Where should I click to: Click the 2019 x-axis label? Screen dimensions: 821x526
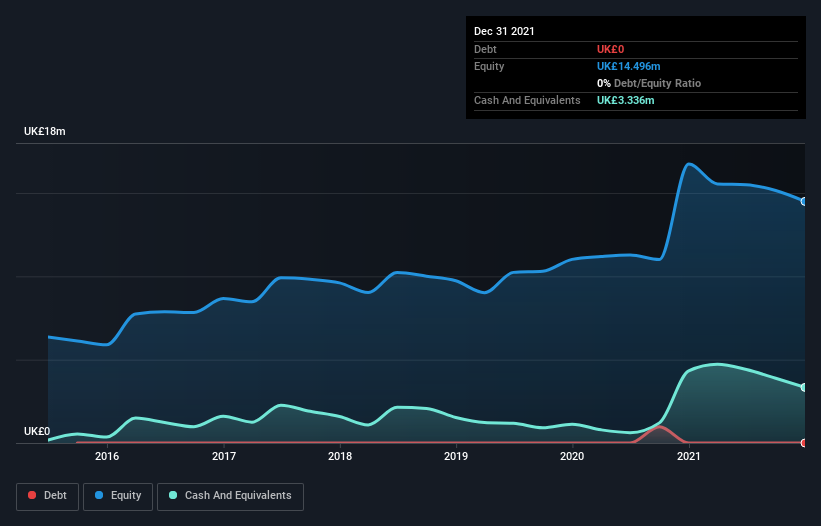[456, 456]
